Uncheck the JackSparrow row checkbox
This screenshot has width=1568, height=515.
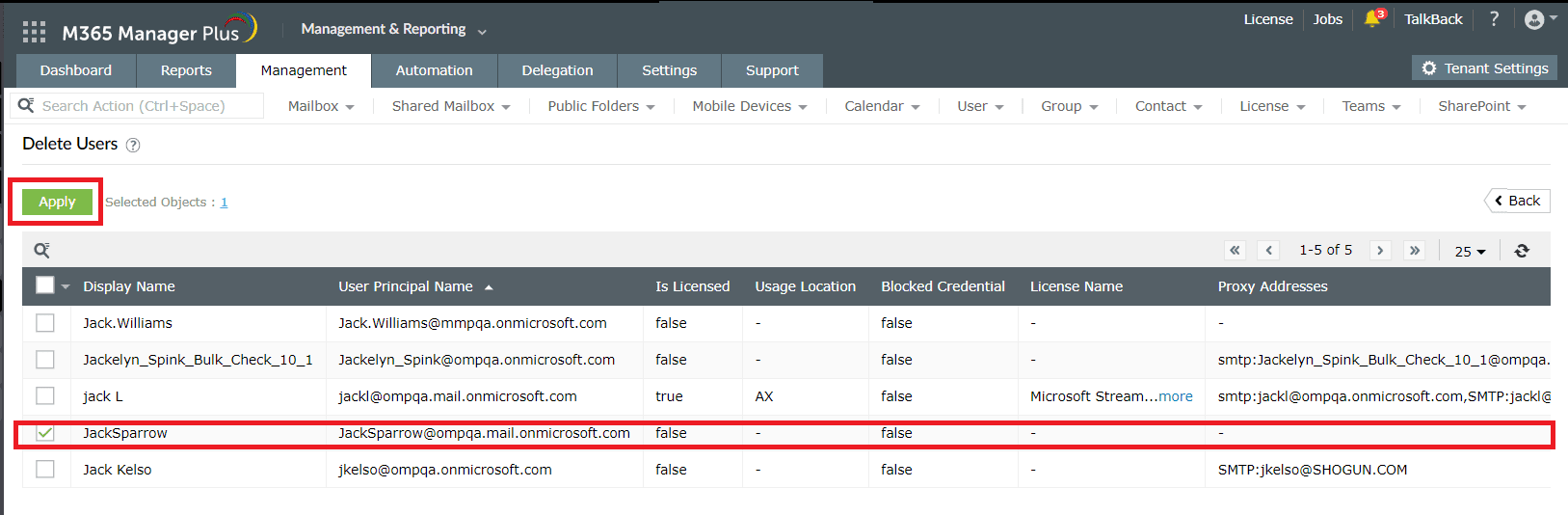(45, 433)
